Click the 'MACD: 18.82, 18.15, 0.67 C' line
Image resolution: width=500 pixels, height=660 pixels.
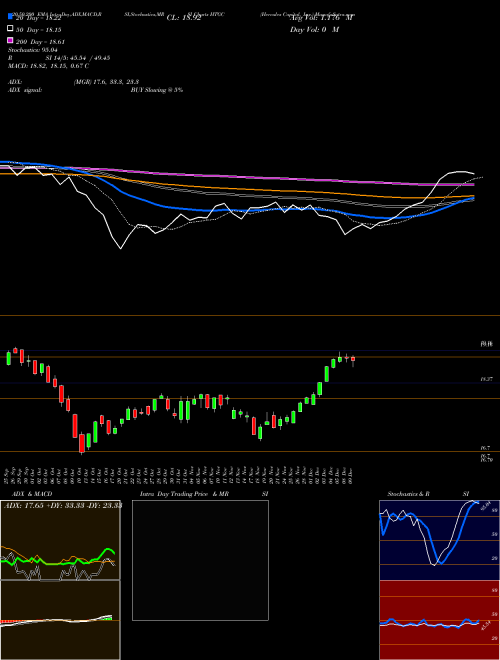coord(48,66)
